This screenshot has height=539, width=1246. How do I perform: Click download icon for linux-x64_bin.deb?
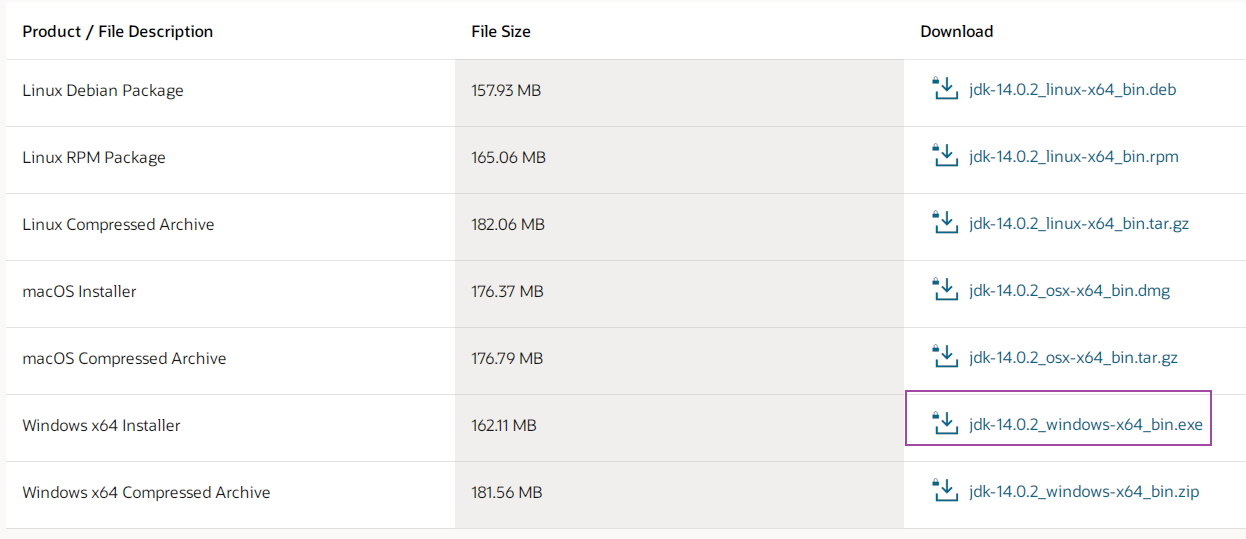[944, 89]
